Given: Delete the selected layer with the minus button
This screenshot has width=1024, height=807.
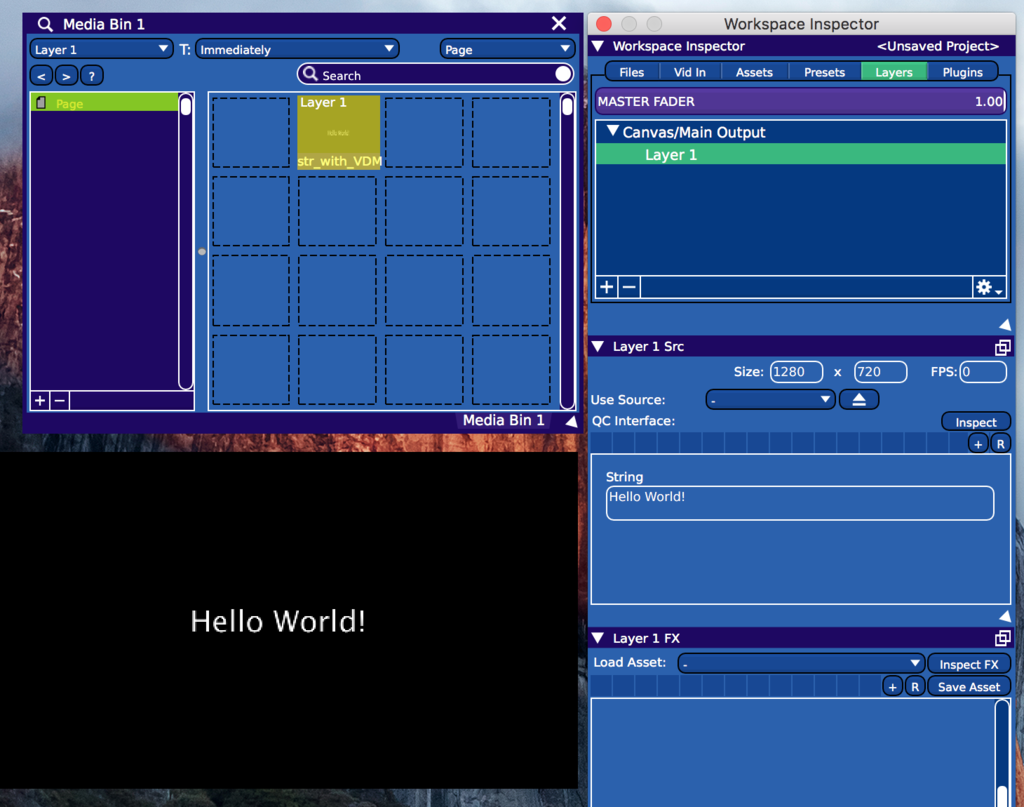Looking at the screenshot, I should pos(629,287).
